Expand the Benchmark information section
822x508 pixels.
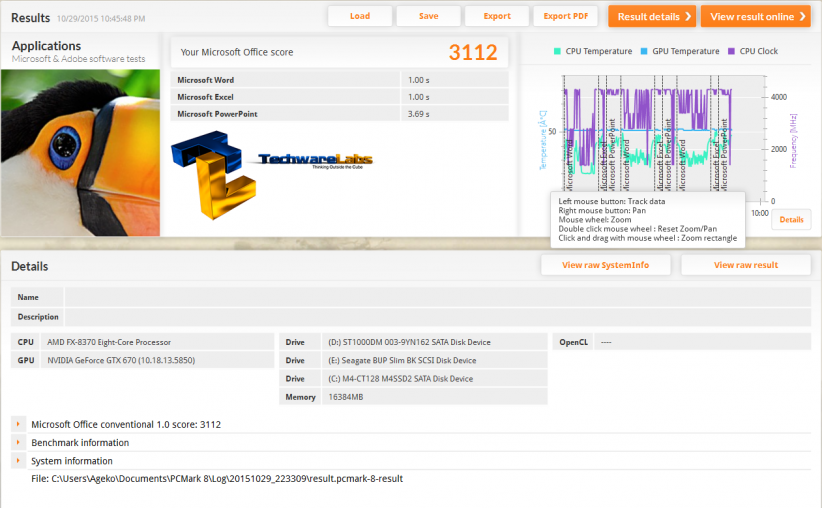tap(18, 442)
